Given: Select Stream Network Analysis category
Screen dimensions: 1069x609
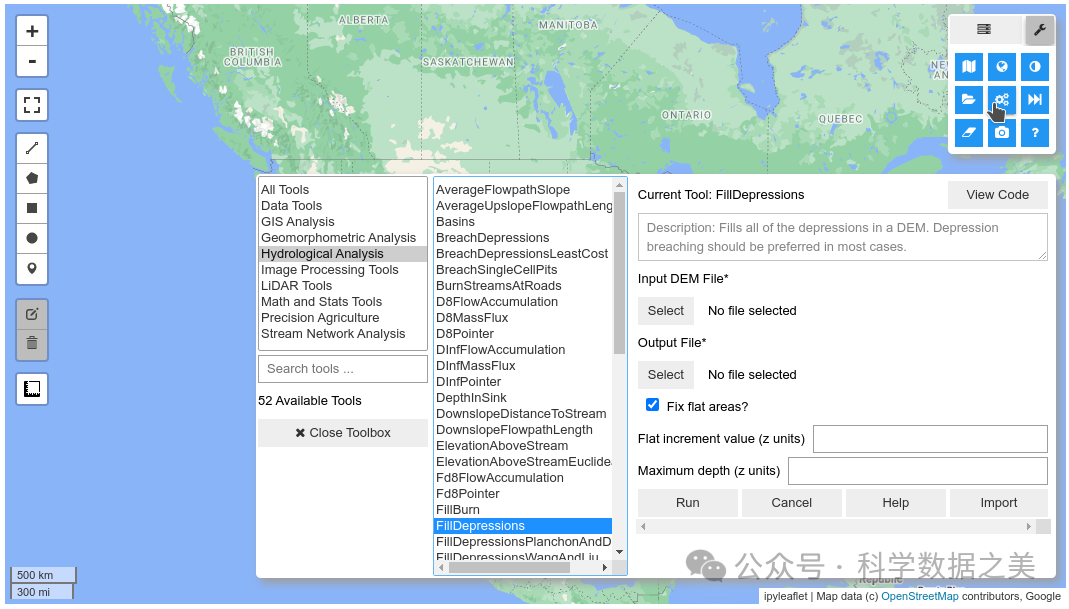Looking at the screenshot, I should coord(333,334).
